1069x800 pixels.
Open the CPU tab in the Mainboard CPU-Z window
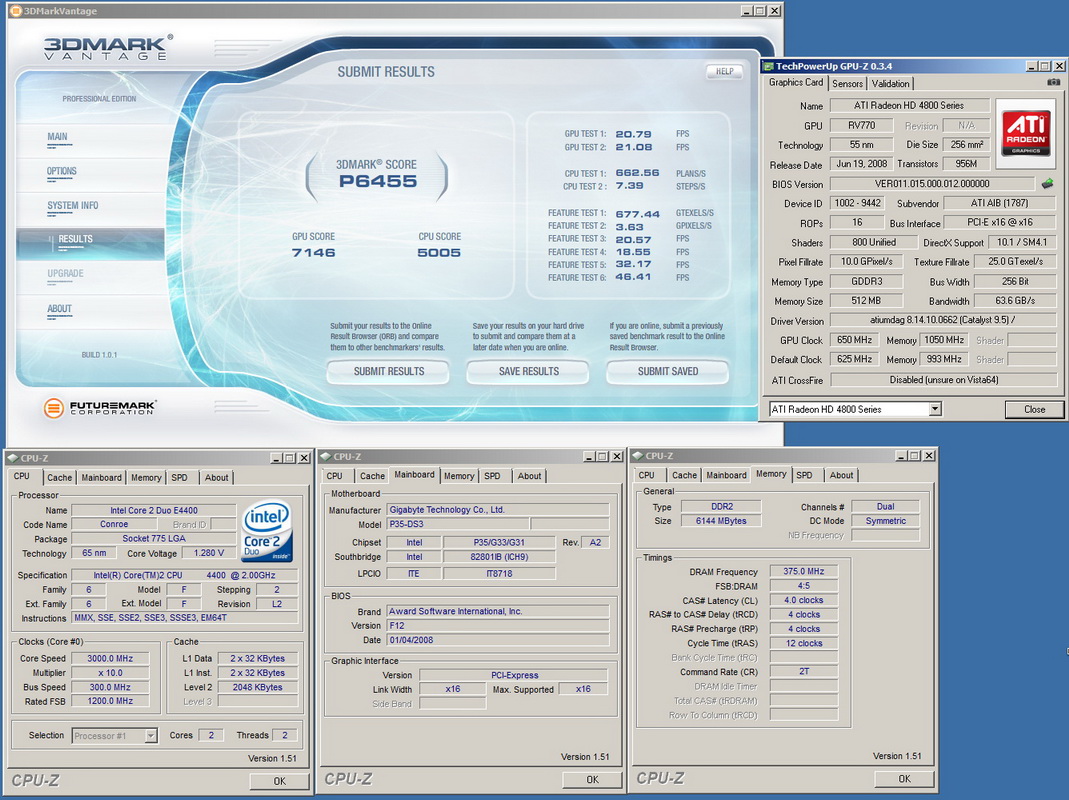pos(335,476)
